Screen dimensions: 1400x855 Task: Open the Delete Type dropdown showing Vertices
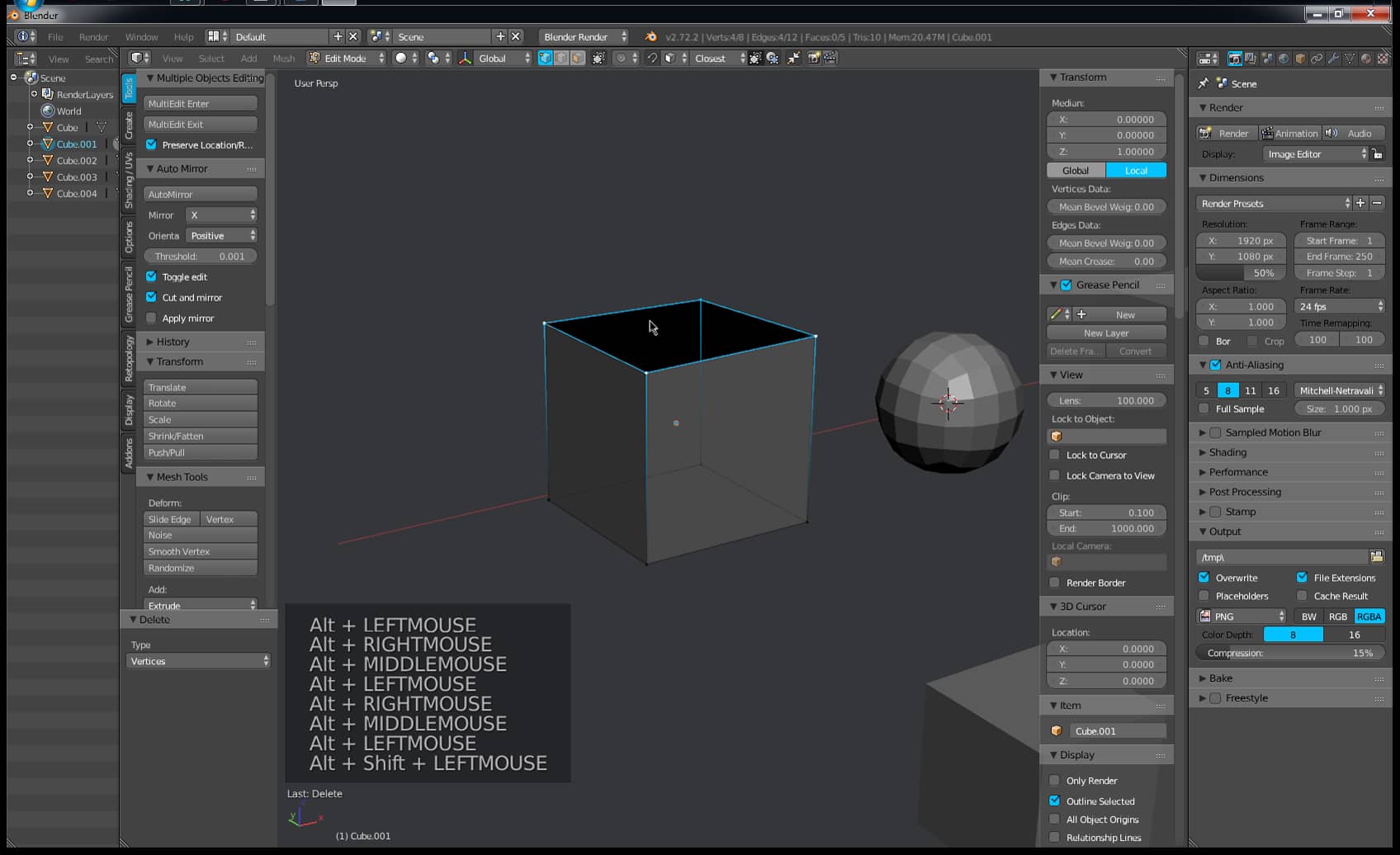pyautogui.click(x=197, y=660)
